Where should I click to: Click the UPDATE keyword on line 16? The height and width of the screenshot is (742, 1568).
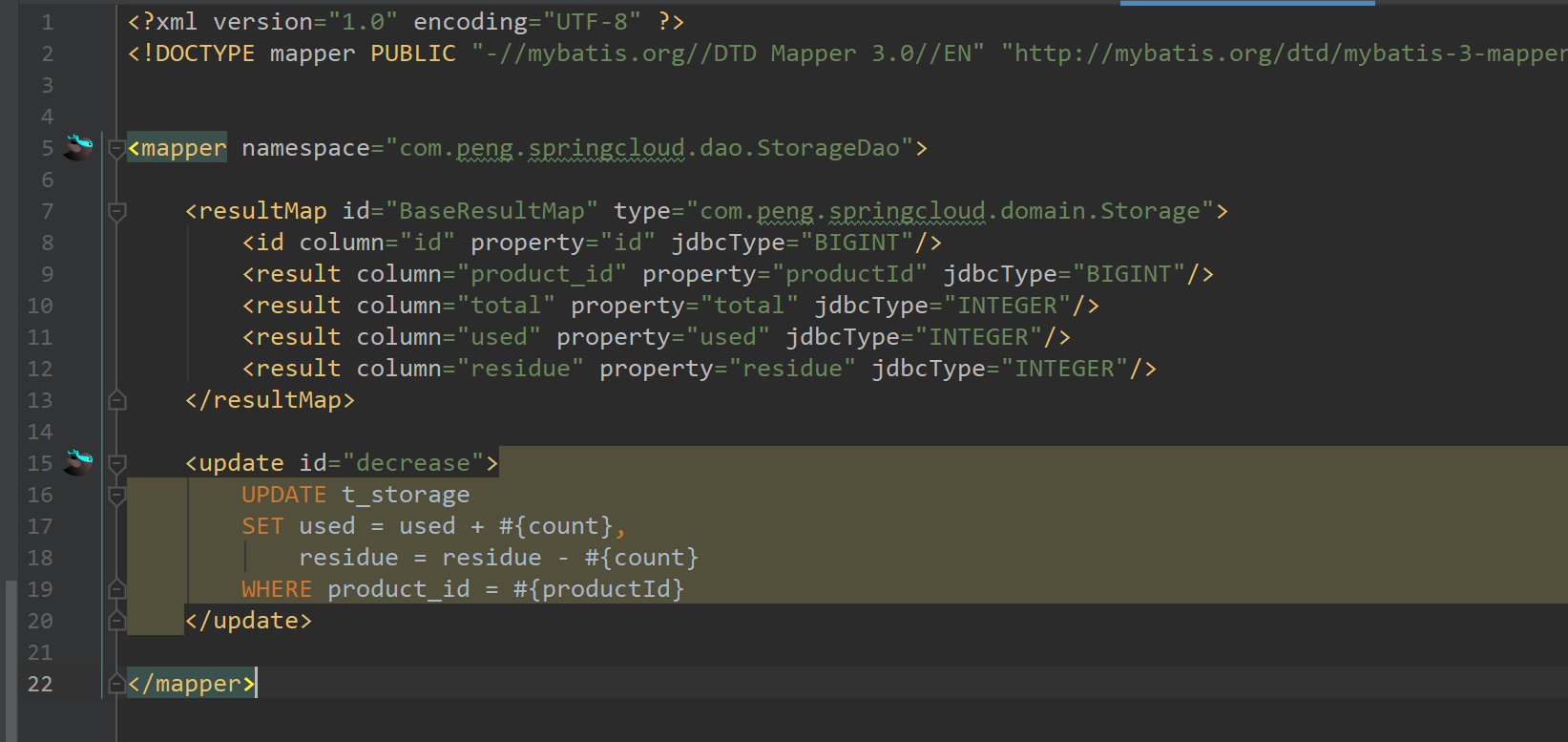click(x=284, y=495)
